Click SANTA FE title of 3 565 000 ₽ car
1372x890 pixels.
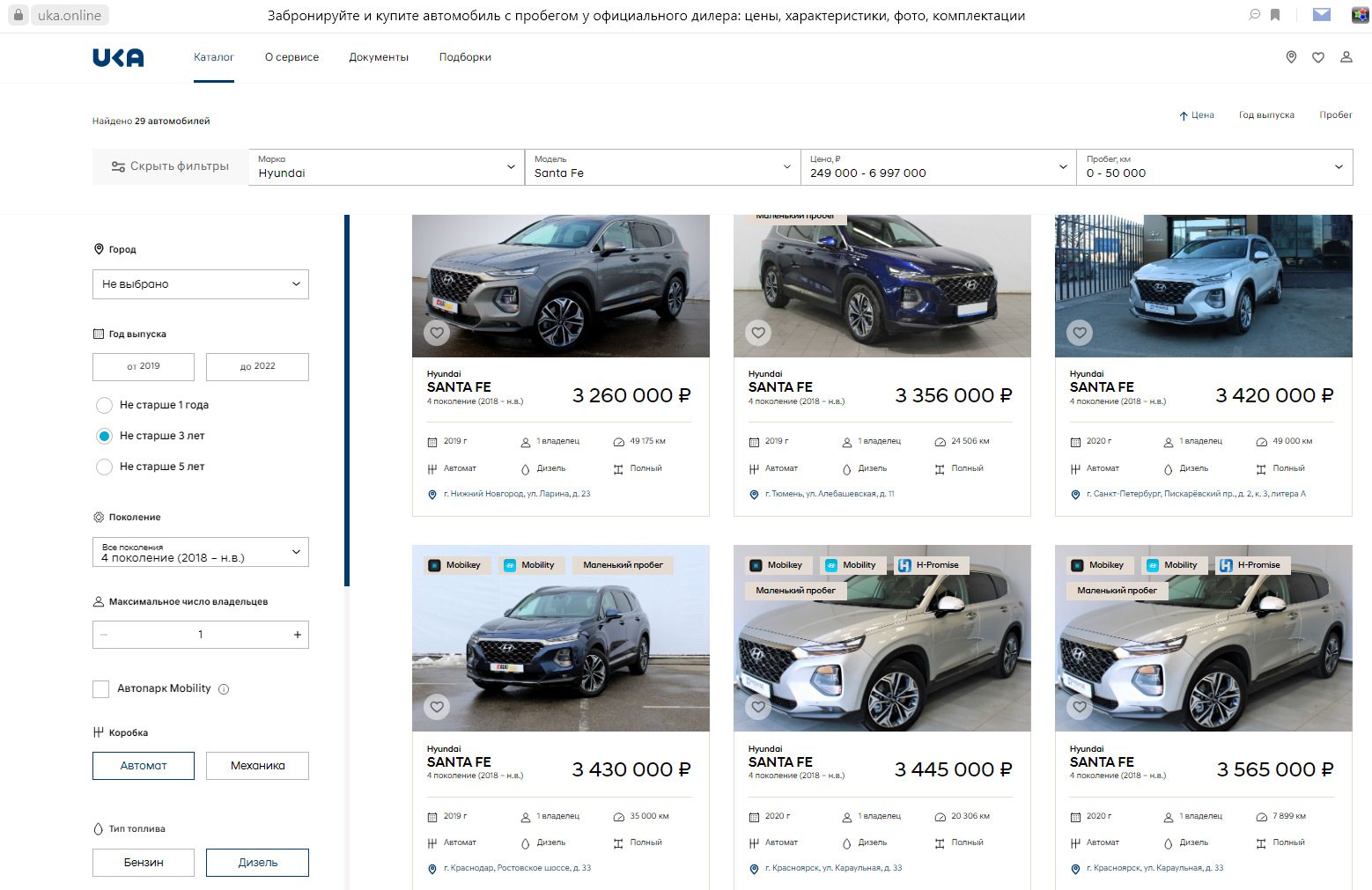pyautogui.click(x=1102, y=762)
